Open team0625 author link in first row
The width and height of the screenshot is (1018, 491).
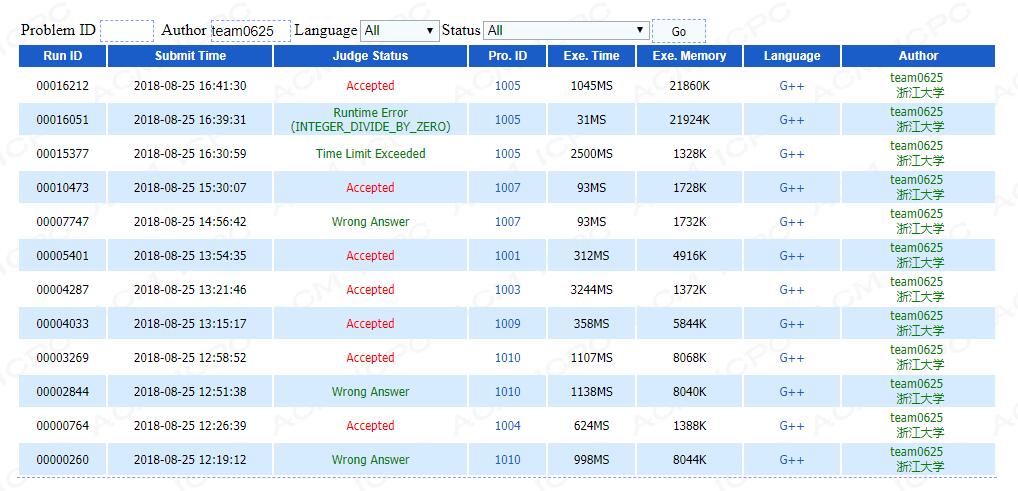coord(917,78)
